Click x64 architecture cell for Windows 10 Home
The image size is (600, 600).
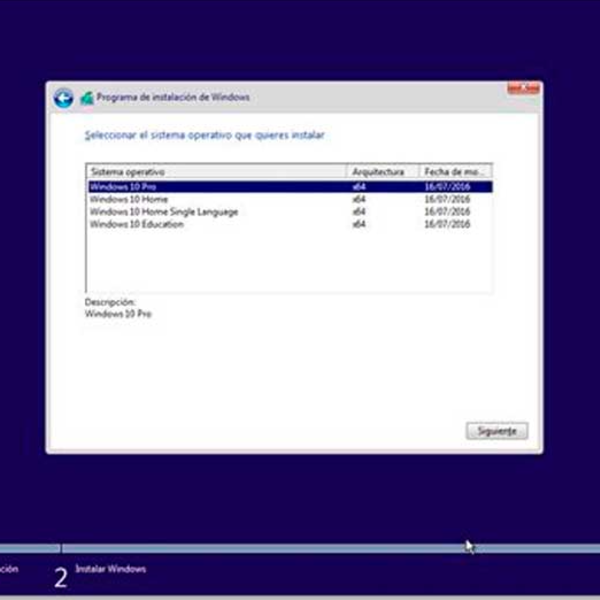tap(359, 199)
